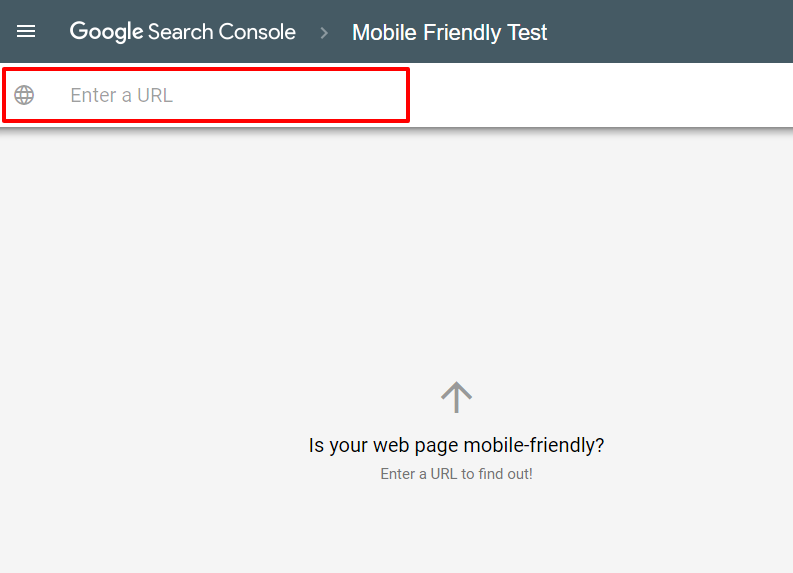The width and height of the screenshot is (793, 573).
Task: Click the "Enter a URL" placeholder text
Action: pos(121,95)
